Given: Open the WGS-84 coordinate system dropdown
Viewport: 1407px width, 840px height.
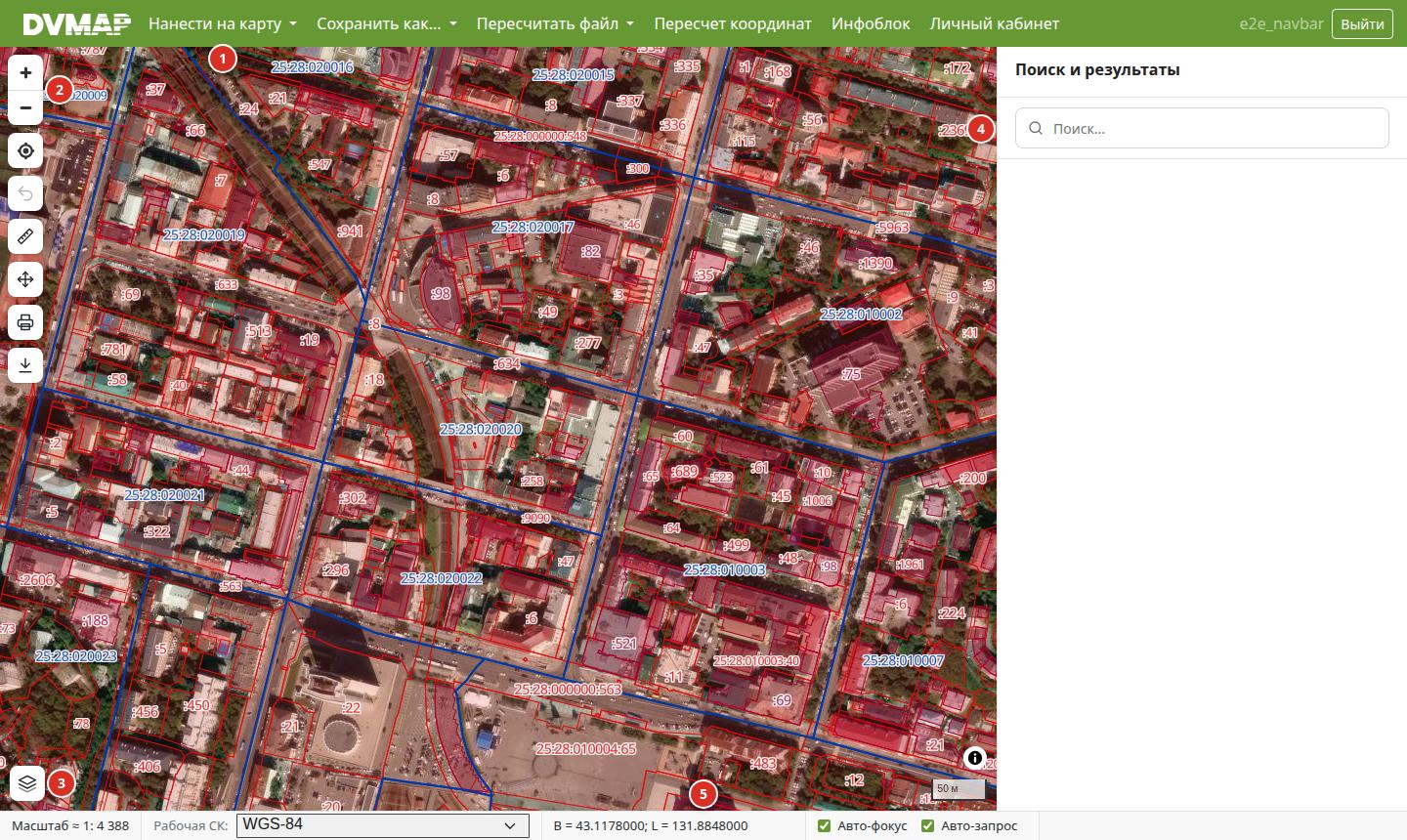Looking at the screenshot, I should pos(383,825).
